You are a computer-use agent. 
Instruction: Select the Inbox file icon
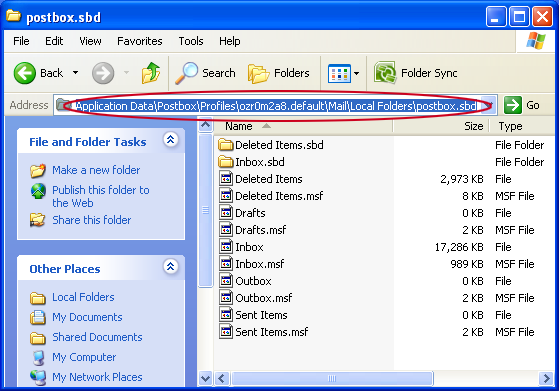(226, 247)
